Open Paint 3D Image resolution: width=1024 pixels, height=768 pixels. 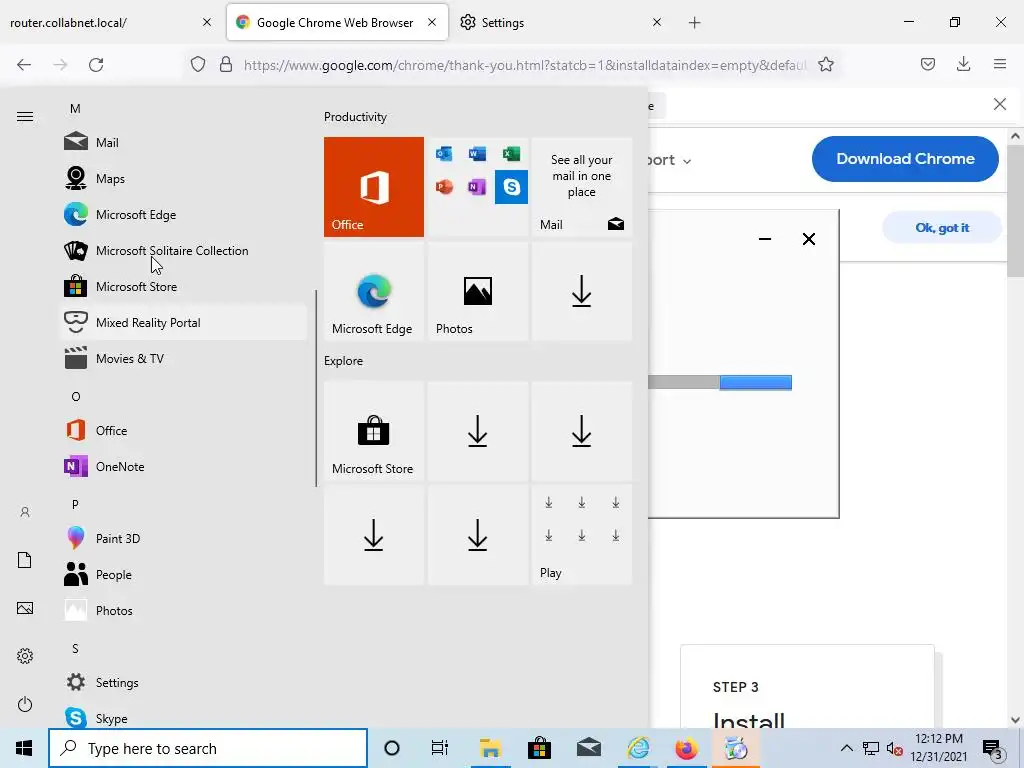tap(183, 538)
